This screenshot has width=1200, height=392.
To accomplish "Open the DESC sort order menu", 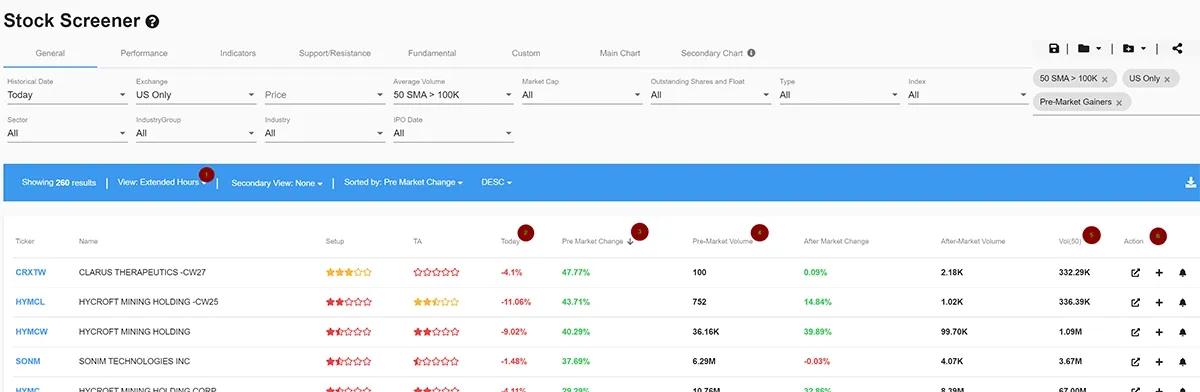I will 496,183.
